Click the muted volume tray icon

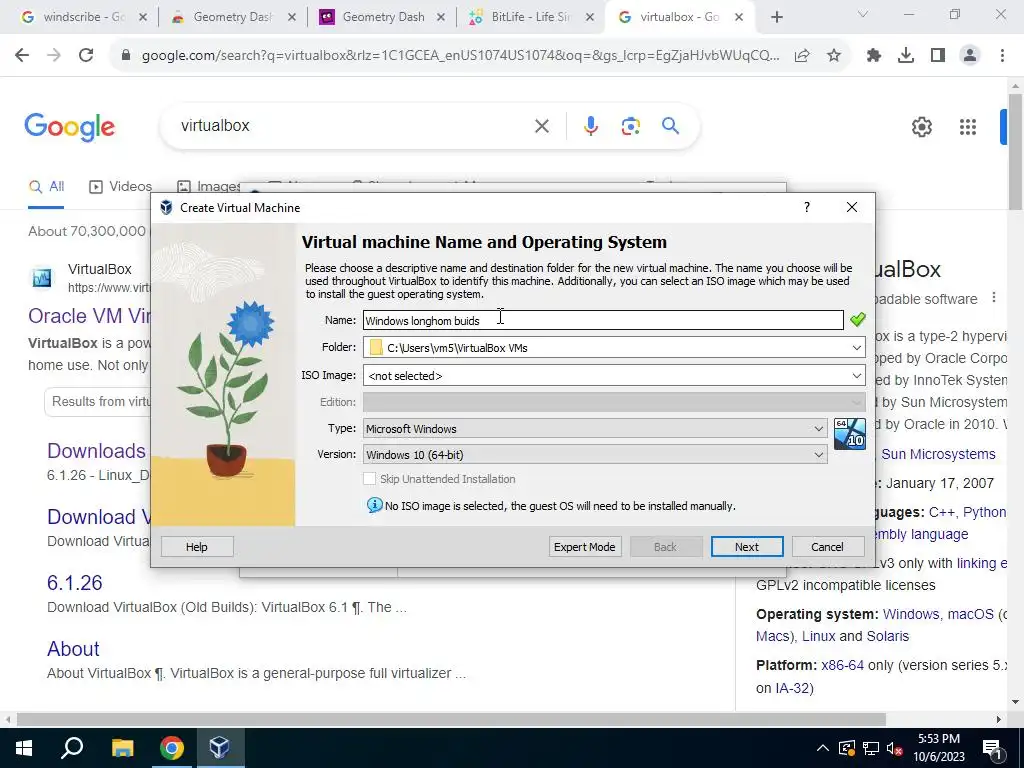pyautogui.click(x=894, y=748)
